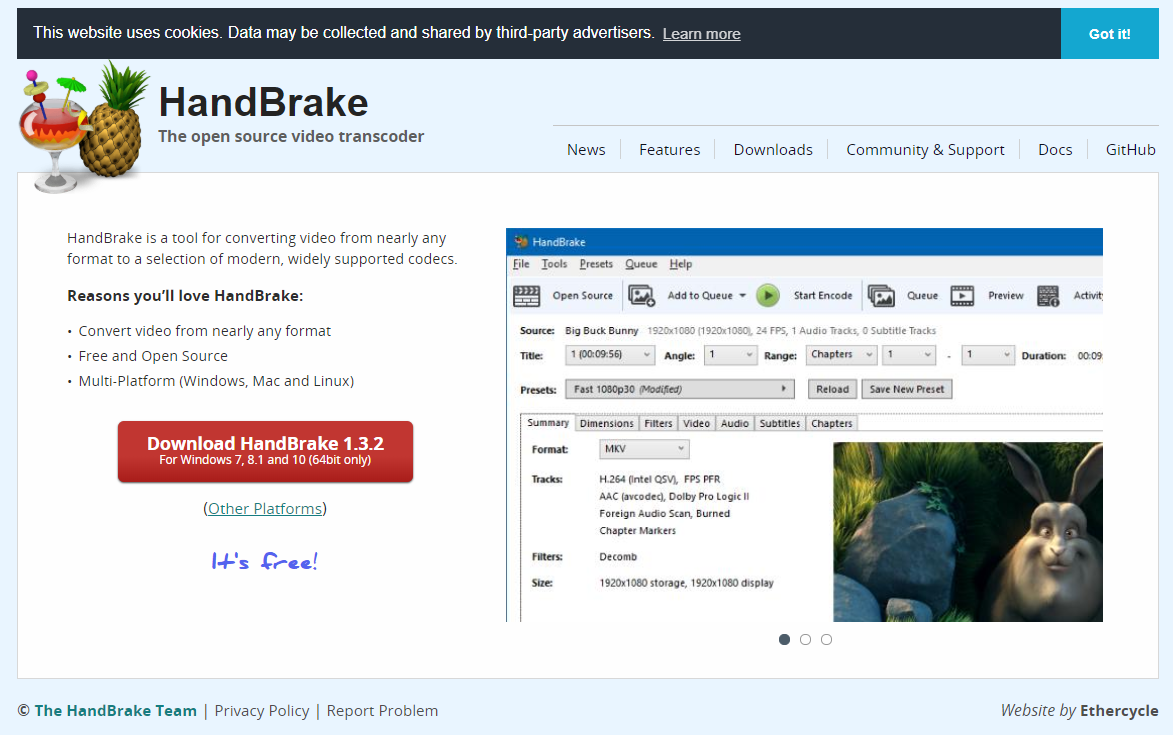This screenshot has width=1173, height=735.
Task: Click the Preview film frame icon
Action: pos(962,296)
